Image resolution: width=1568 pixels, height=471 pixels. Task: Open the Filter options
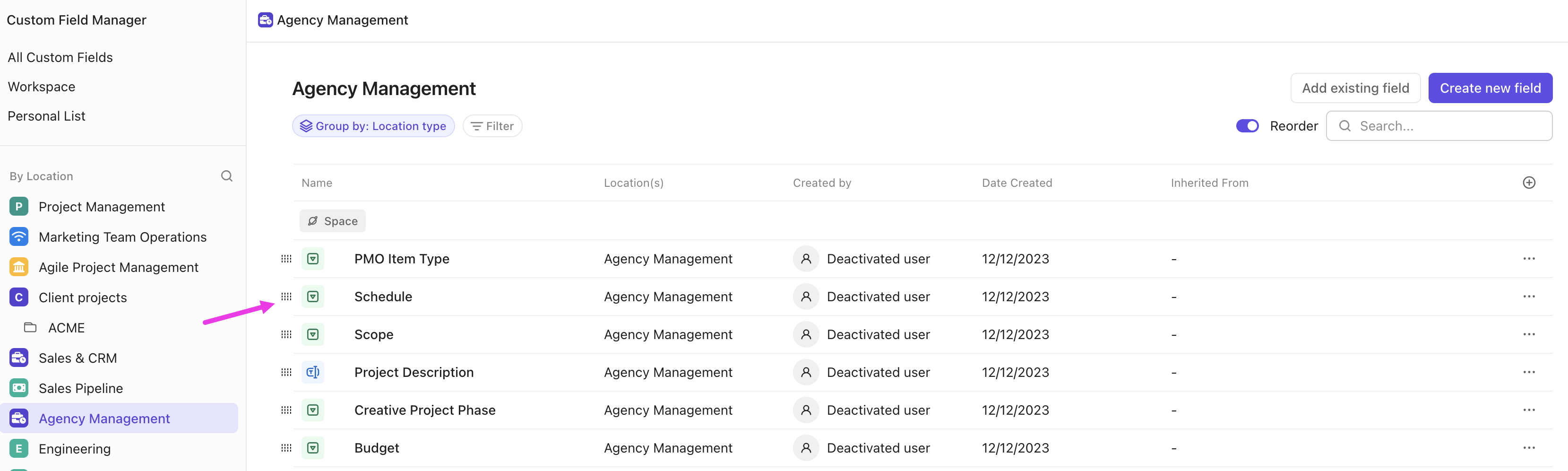point(492,126)
